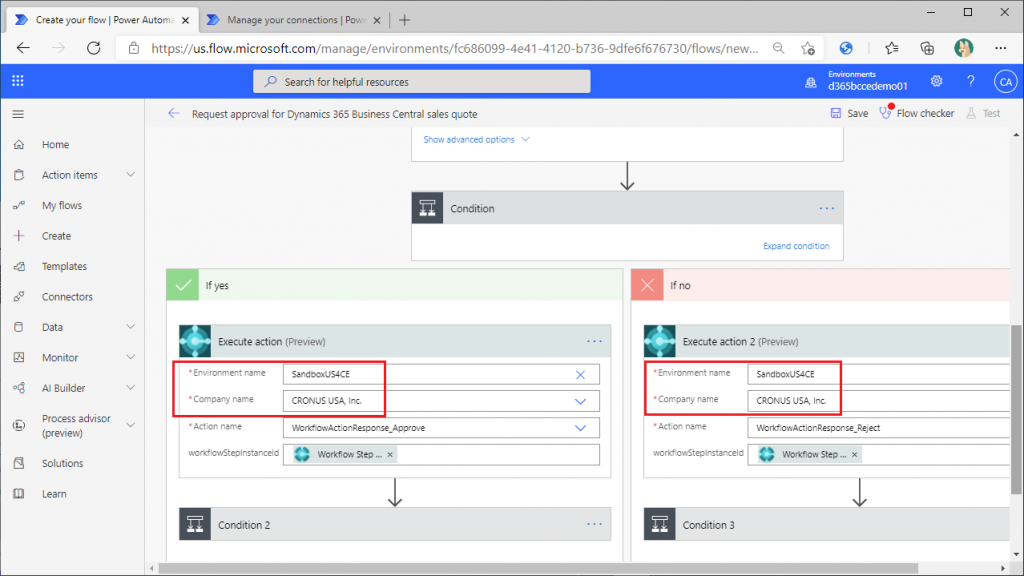1024x576 pixels.
Task: Click the Learn book icon
Action: 19,494
